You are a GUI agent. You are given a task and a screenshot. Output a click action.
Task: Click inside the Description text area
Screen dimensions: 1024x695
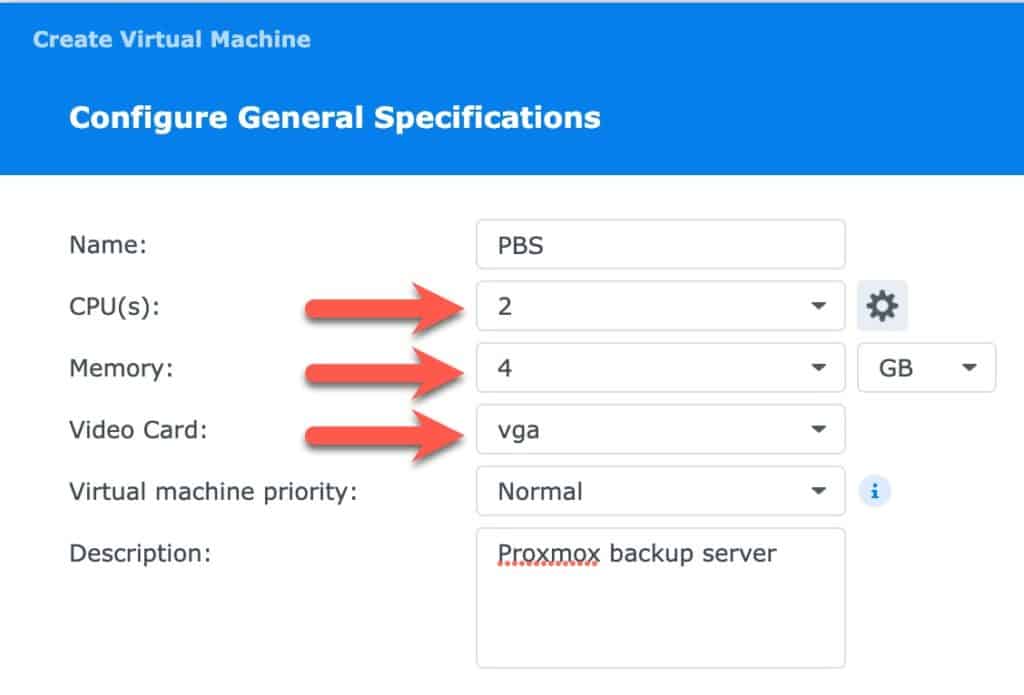(x=661, y=598)
